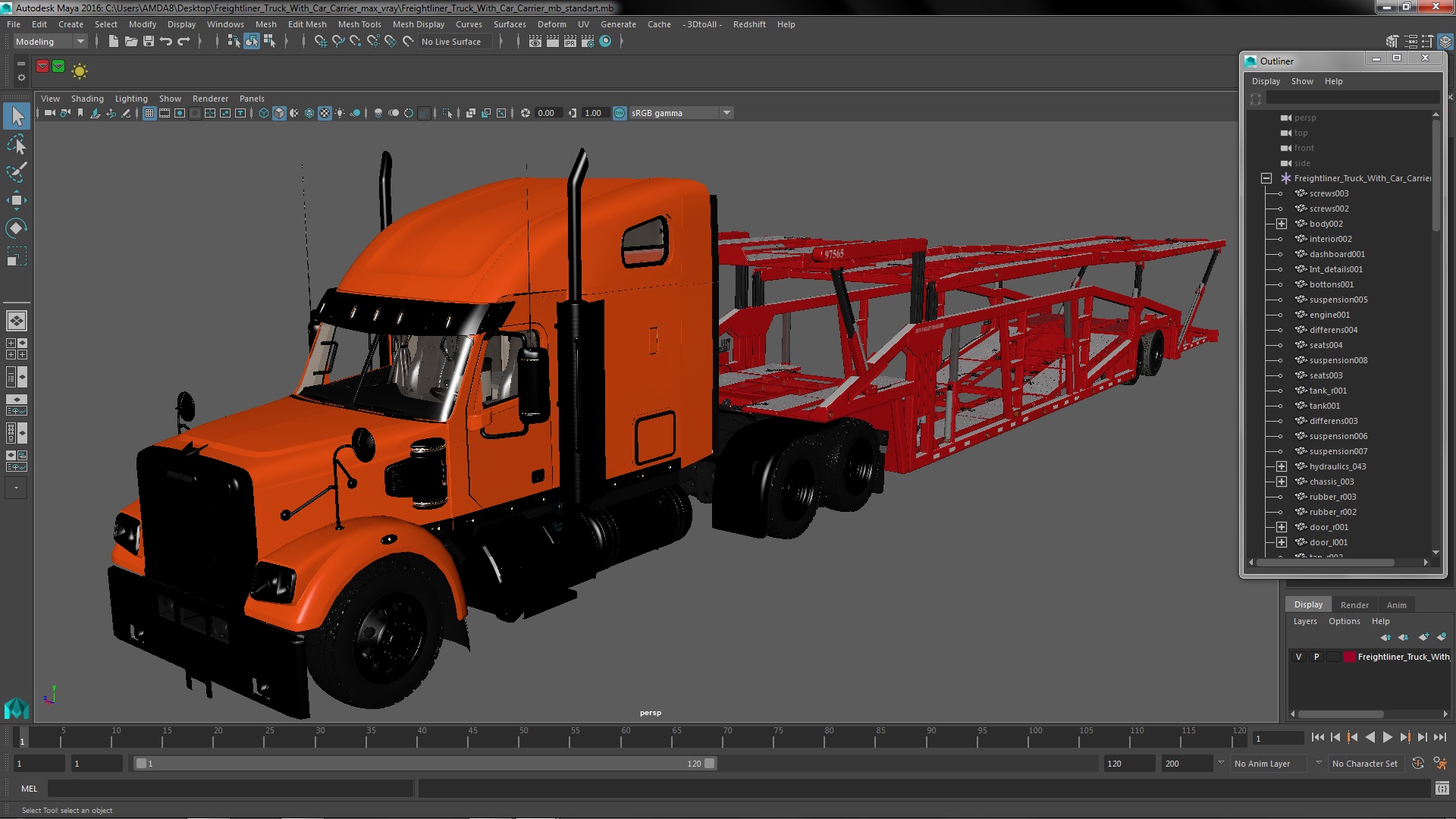Open the Hypershade icon
Viewport: 1456px width, 819px height.
click(x=605, y=42)
